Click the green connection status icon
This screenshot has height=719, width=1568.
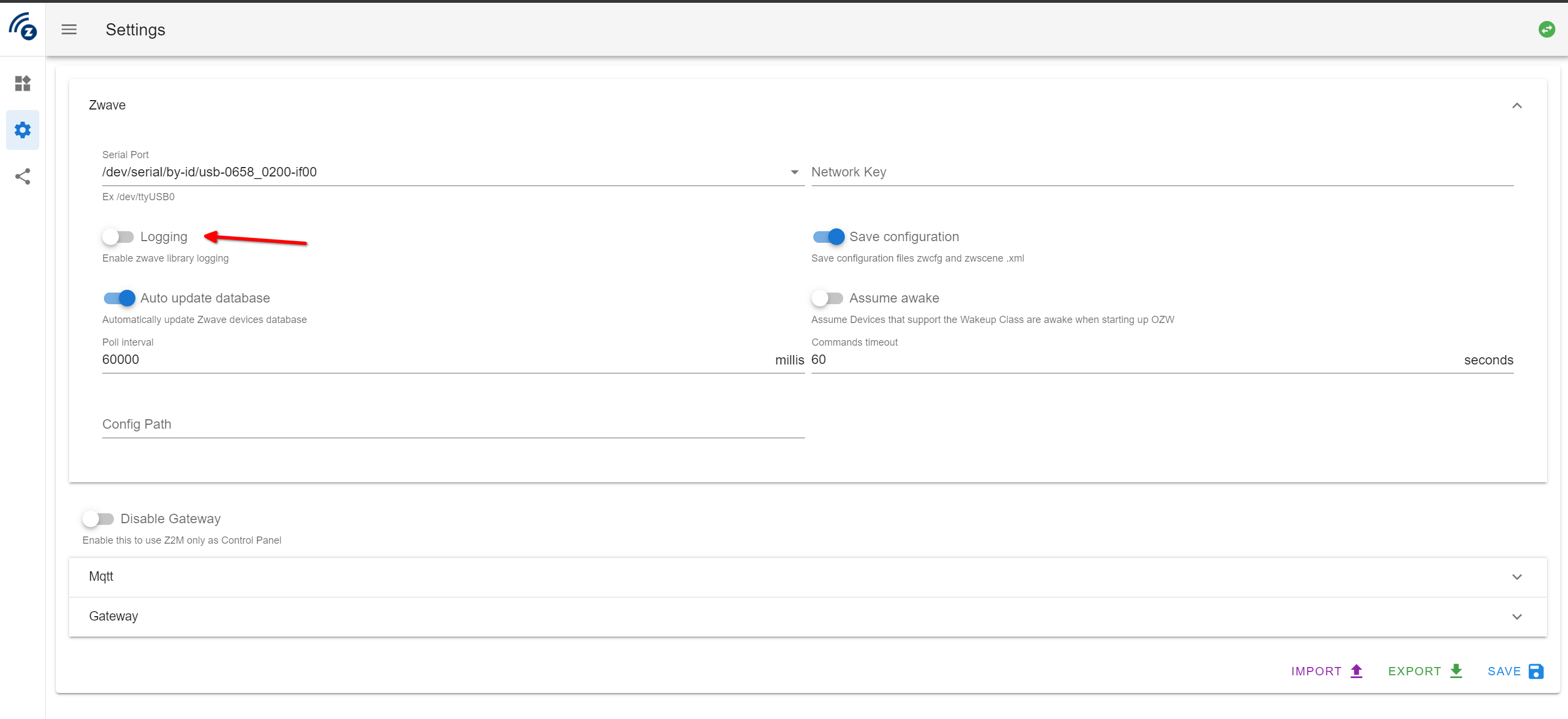pyautogui.click(x=1546, y=29)
